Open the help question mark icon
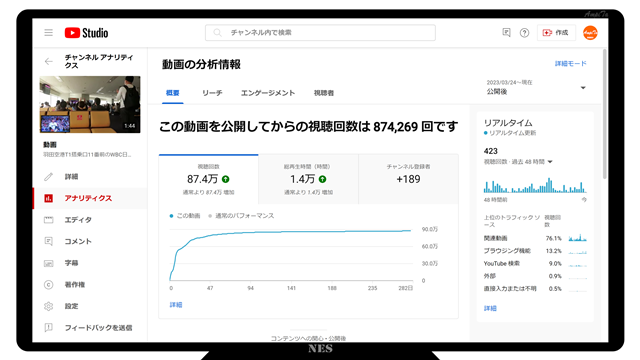 (524, 33)
